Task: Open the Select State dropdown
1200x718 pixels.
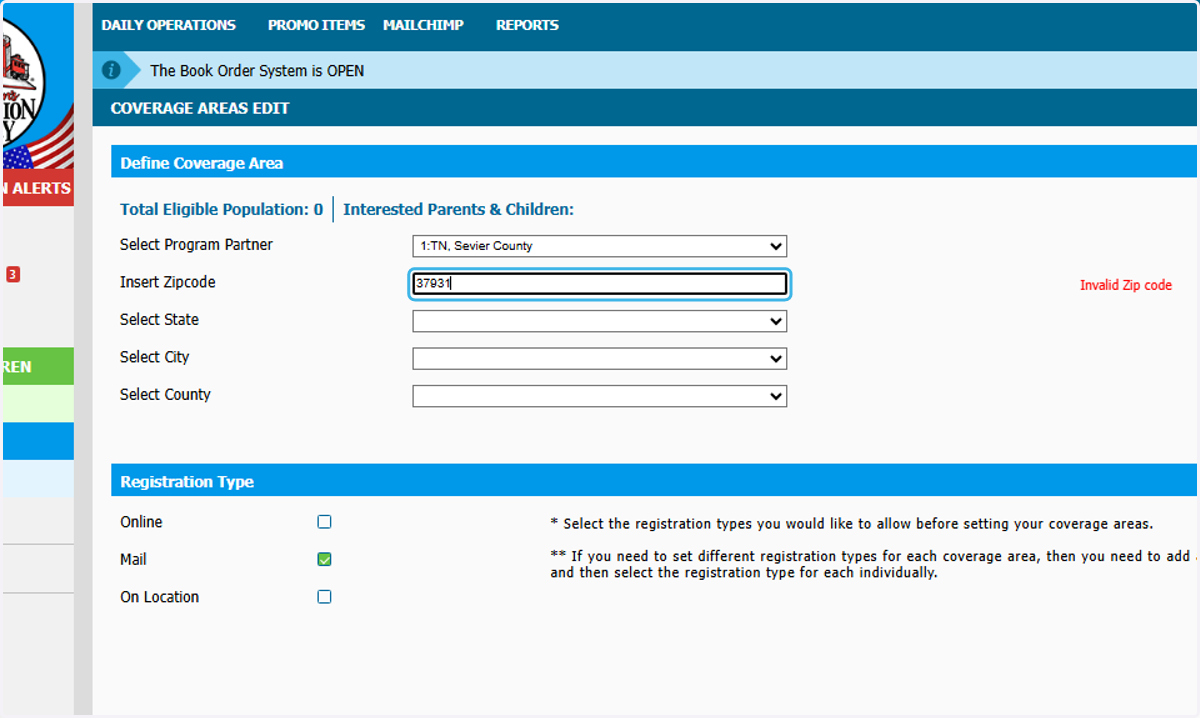Action: coord(600,321)
